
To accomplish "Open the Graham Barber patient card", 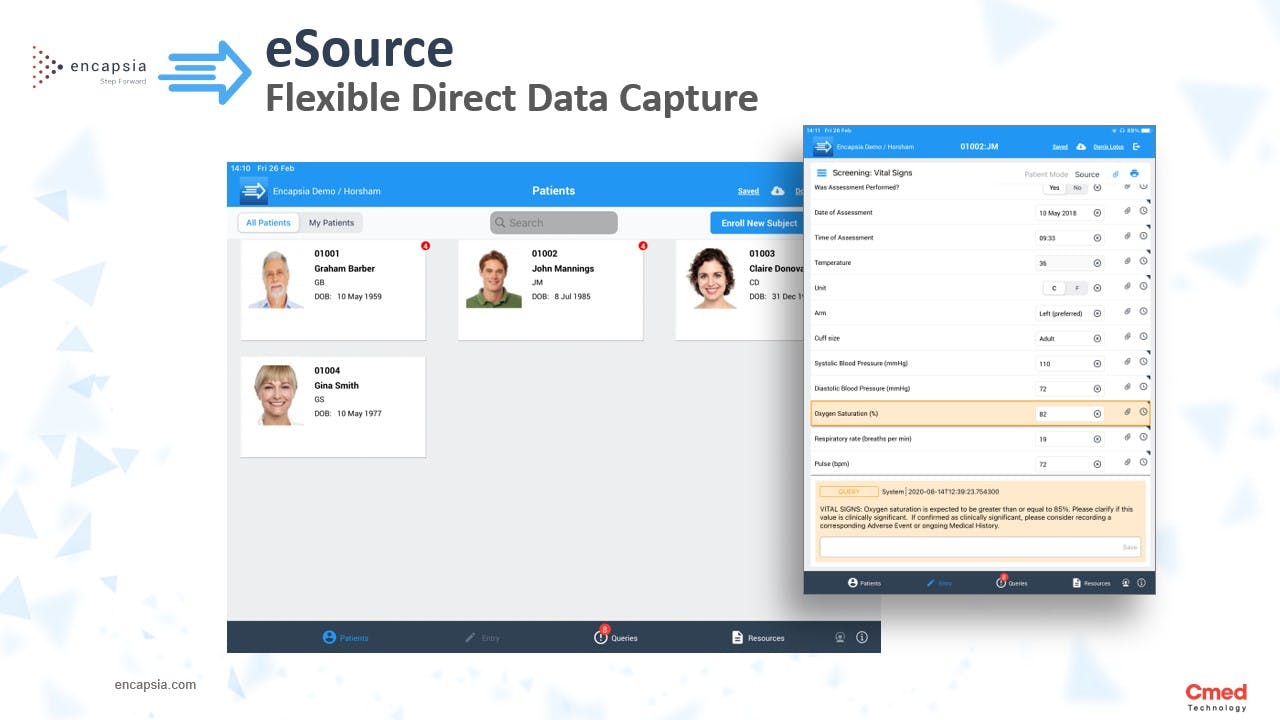I will pyautogui.click(x=333, y=290).
